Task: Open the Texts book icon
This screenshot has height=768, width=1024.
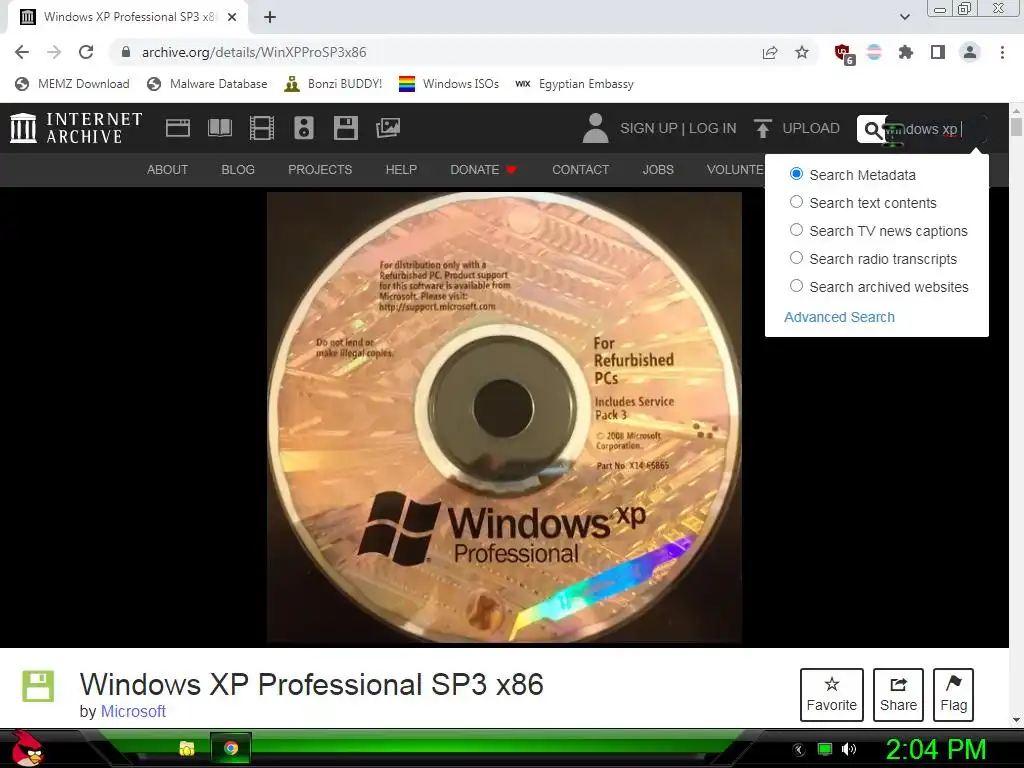Action: click(x=220, y=128)
